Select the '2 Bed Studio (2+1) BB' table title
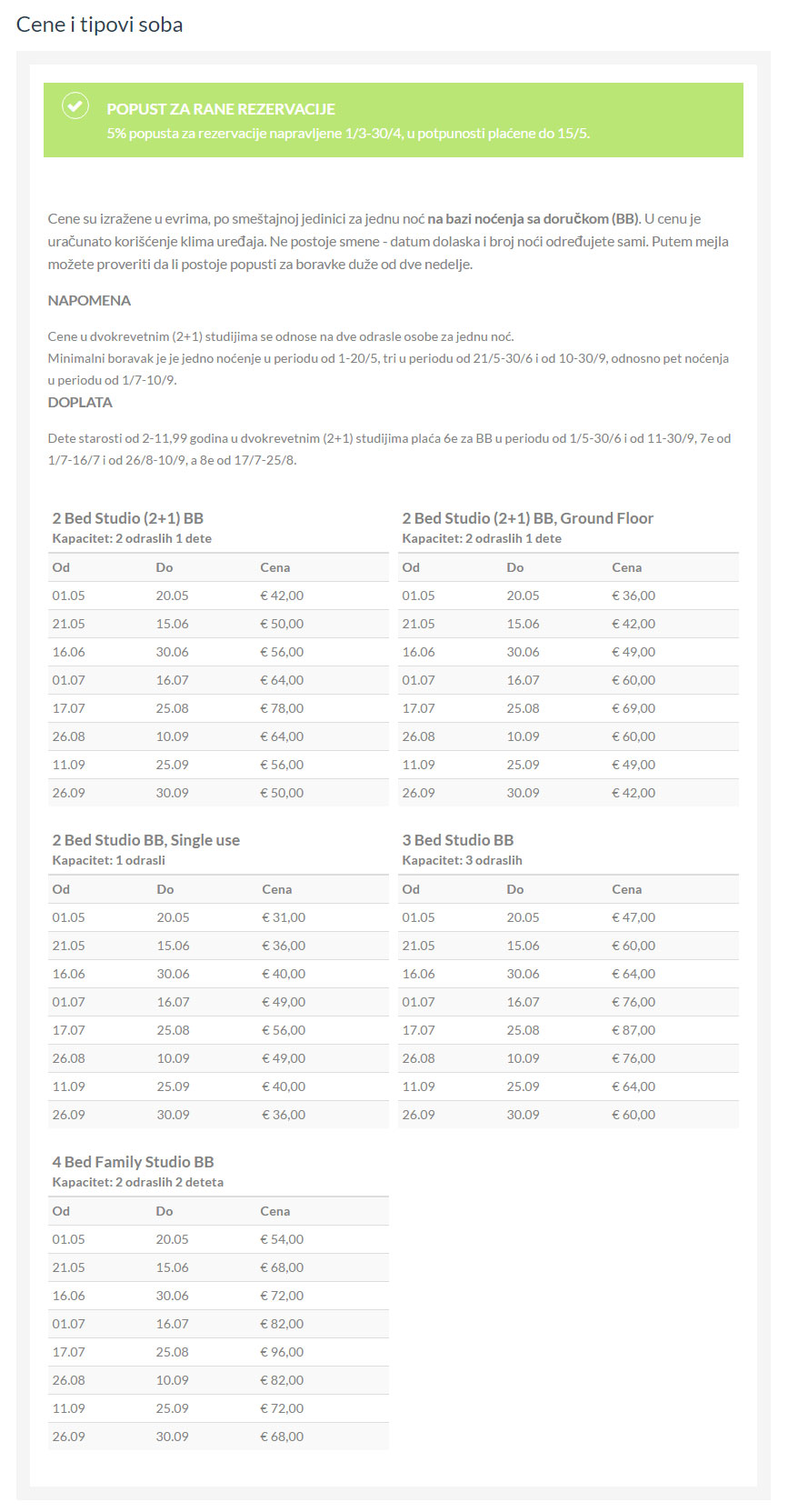 pyautogui.click(x=128, y=518)
